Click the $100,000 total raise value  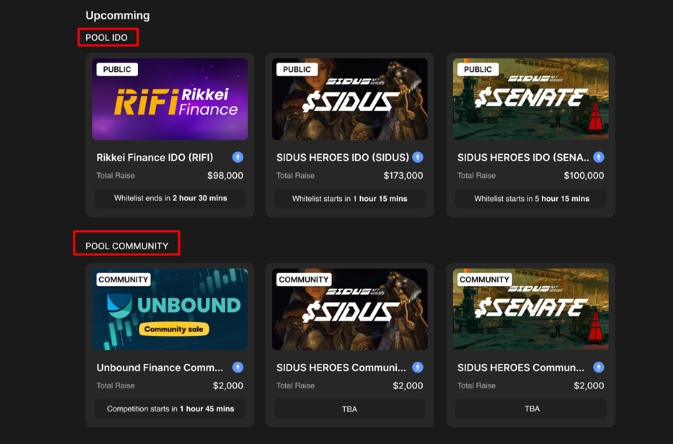584,176
